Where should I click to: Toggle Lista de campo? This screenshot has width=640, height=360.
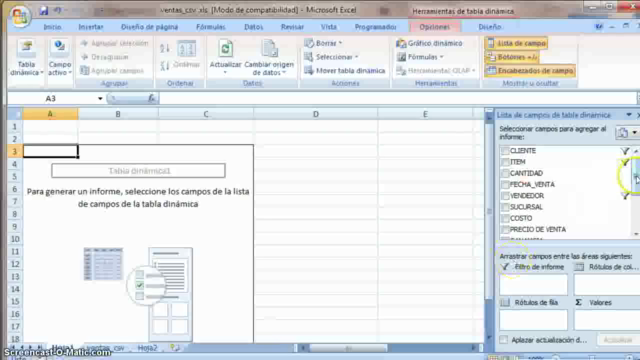point(516,43)
